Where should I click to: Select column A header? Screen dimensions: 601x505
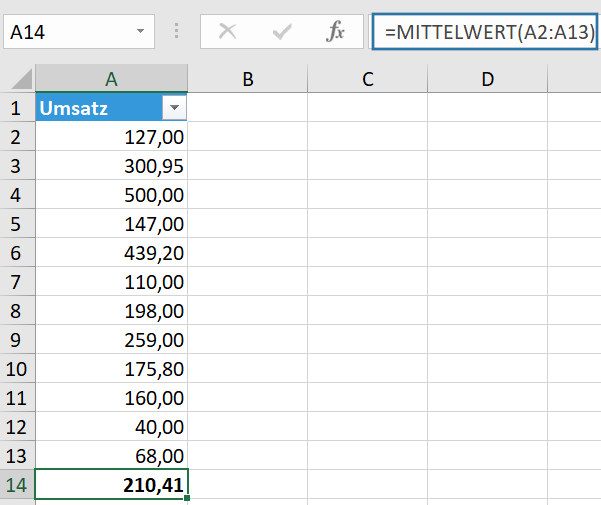tap(112, 79)
